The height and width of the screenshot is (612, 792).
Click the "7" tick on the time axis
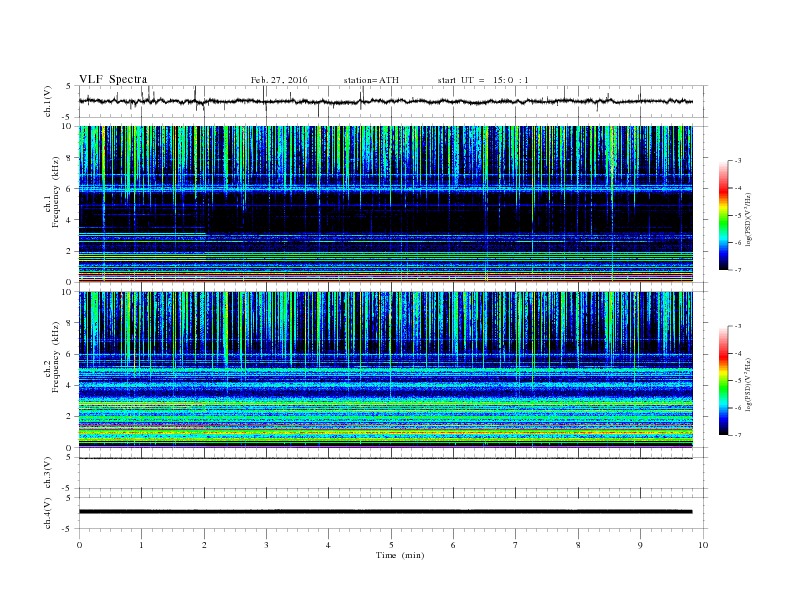click(516, 545)
